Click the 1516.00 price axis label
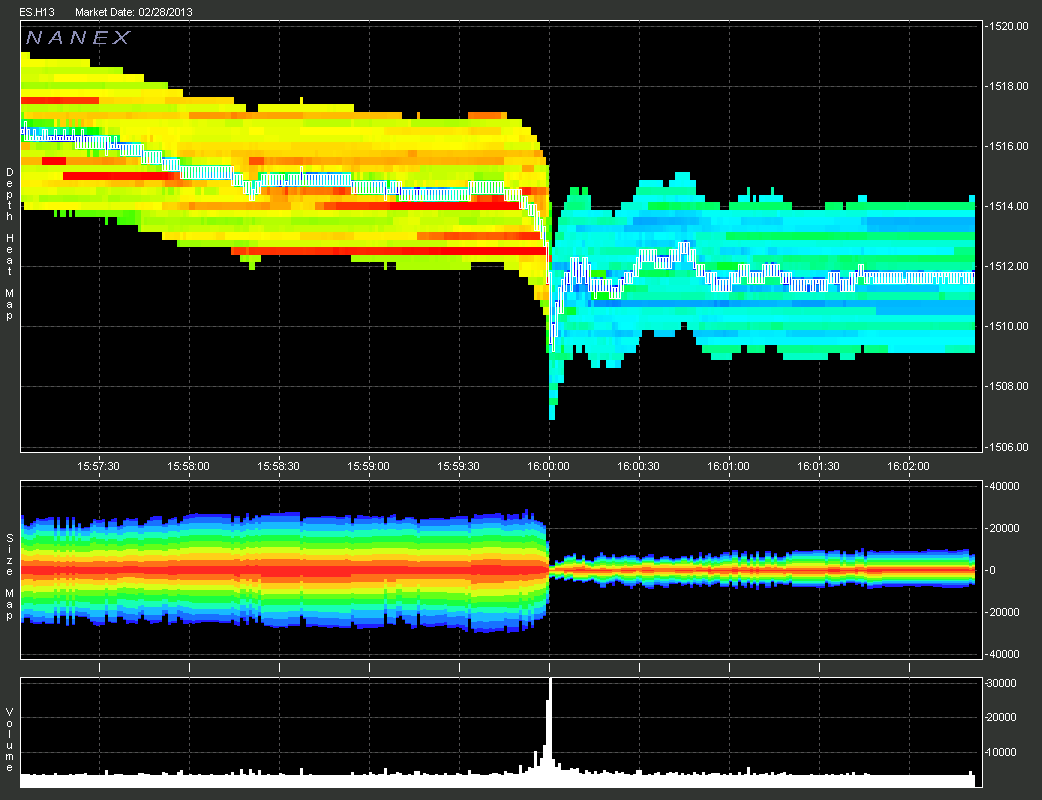Screen dimensions: 1042x800 [x=1008, y=146]
